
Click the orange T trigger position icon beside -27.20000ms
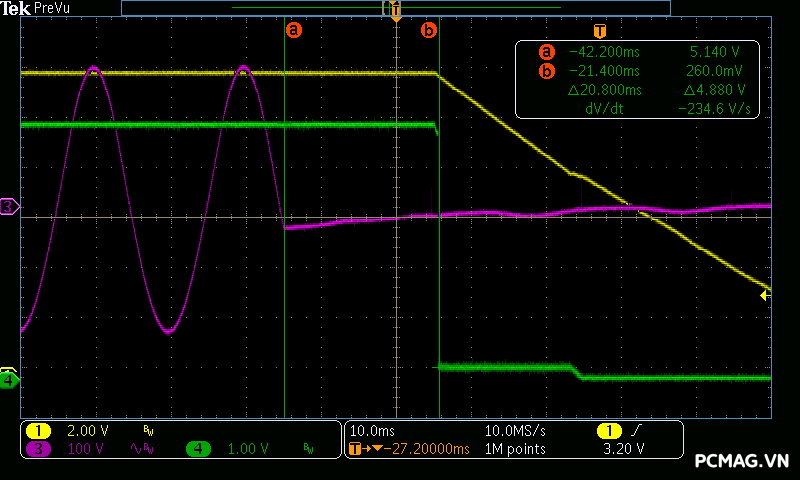tap(355, 449)
